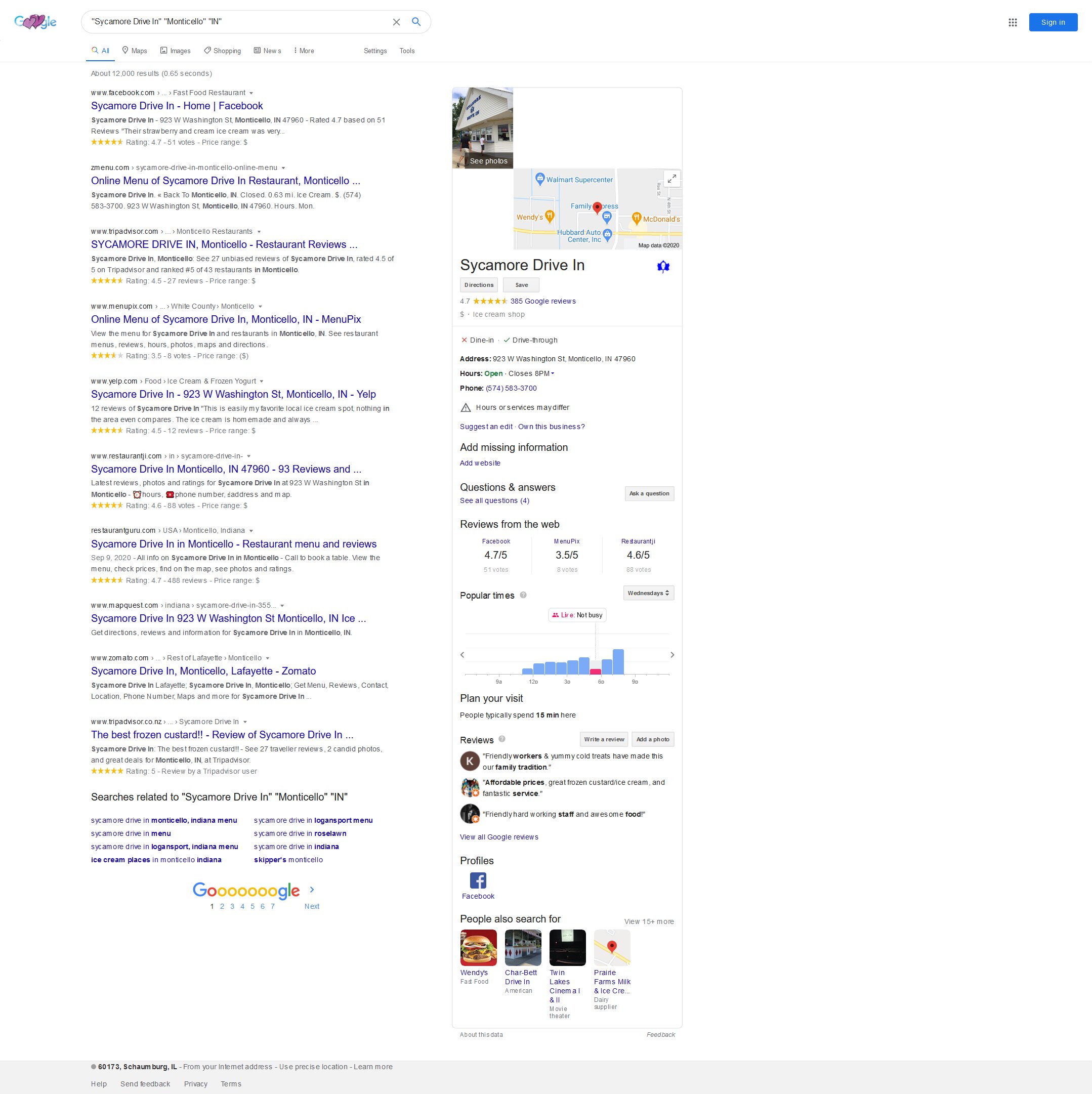Expand restaurantji.com result options arrow
The width and height of the screenshot is (1092, 1094).
248,456
